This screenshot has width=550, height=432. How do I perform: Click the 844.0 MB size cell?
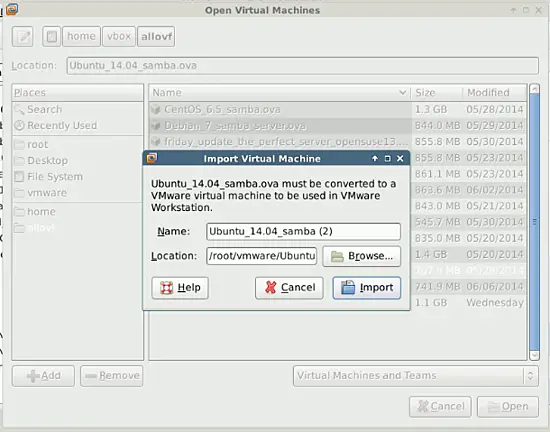click(x=437, y=126)
